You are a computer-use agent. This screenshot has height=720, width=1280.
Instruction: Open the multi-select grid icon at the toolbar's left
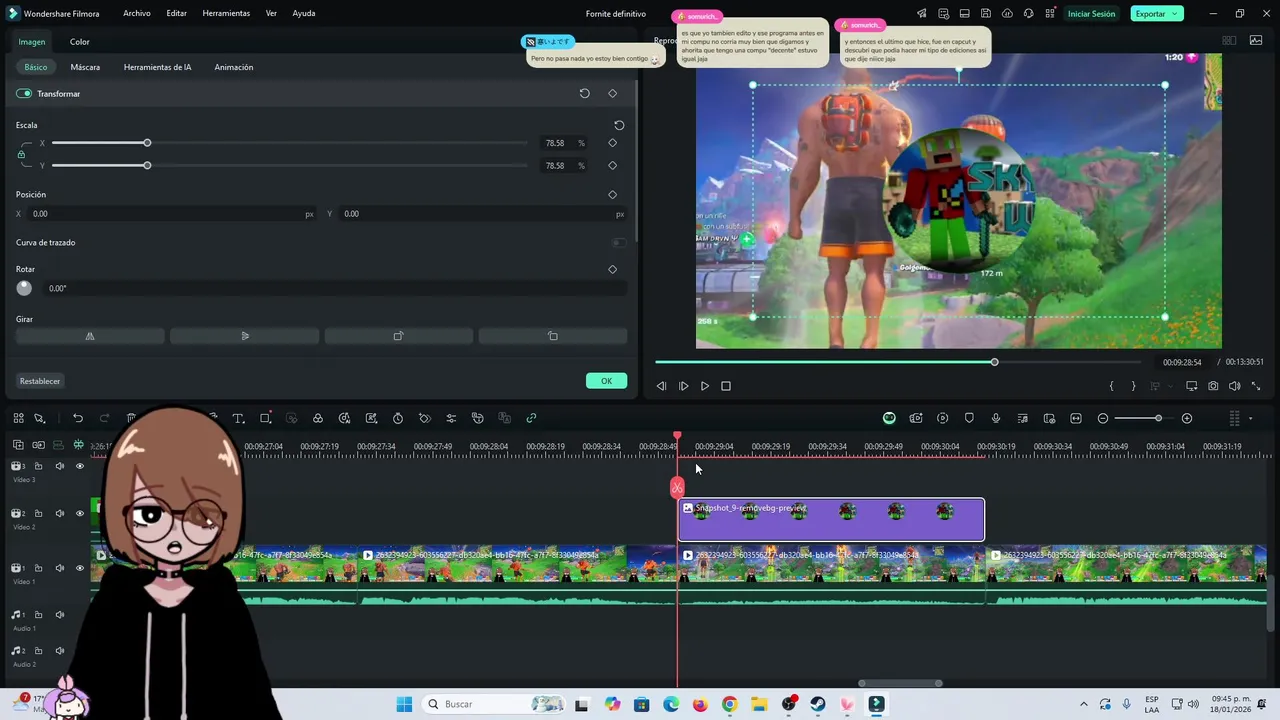18,418
